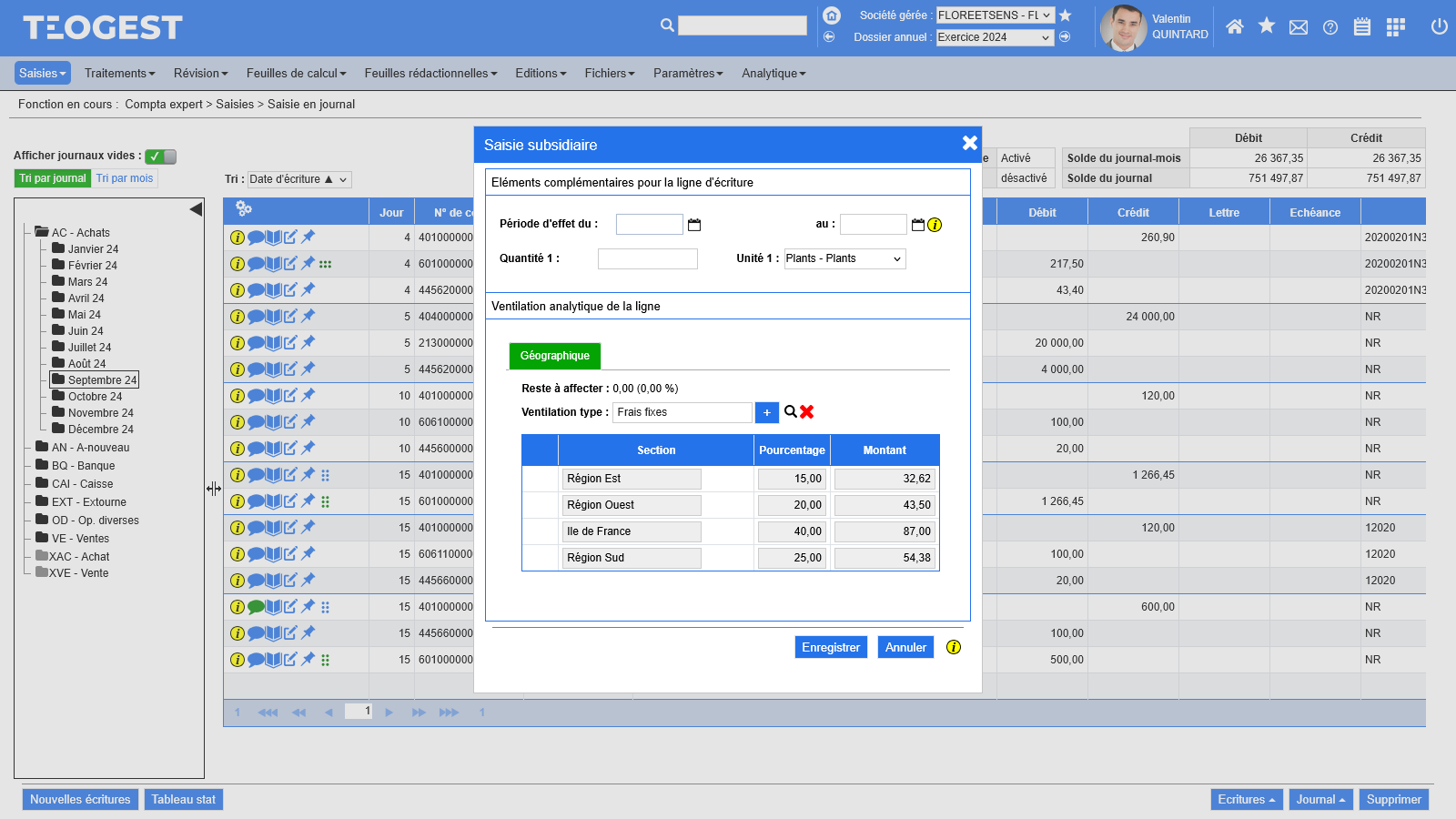This screenshot has height=819, width=1456.
Task: Select Tri par journal sorting
Action: [53, 178]
